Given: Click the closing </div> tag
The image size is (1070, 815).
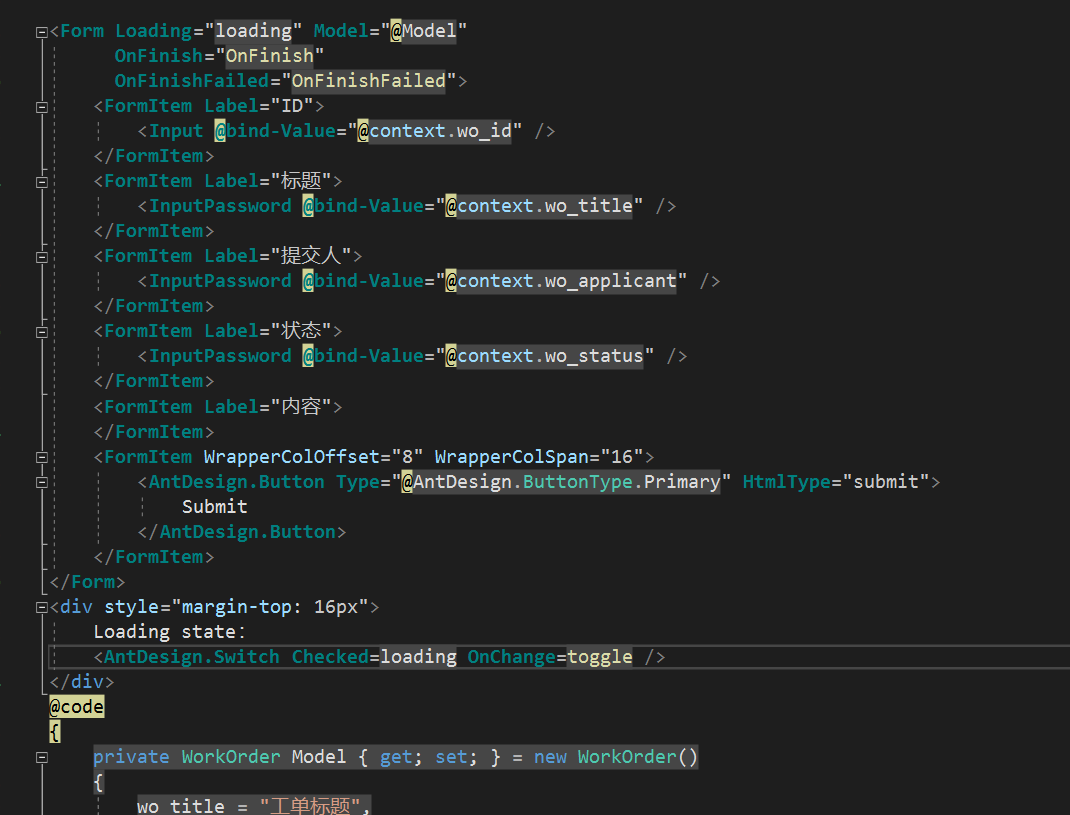Looking at the screenshot, I should coord(82,682).
